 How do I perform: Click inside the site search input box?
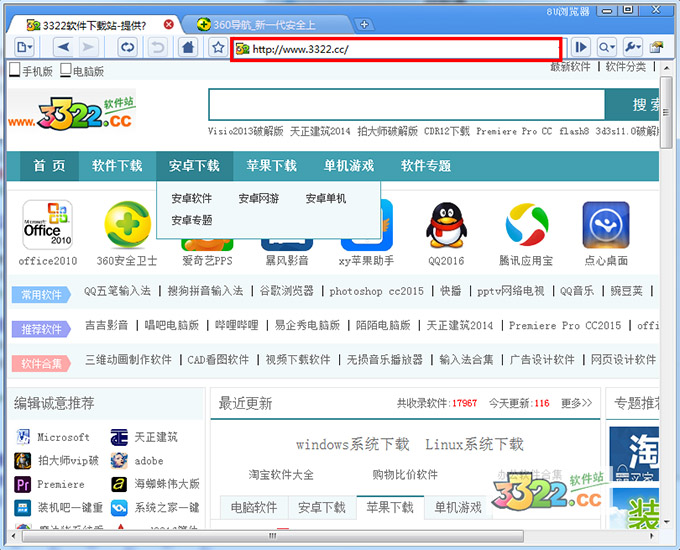407,105
